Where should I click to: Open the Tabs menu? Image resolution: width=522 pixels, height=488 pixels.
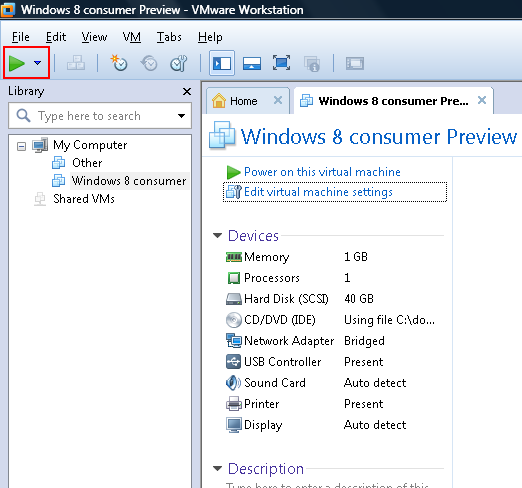point(169,37)
